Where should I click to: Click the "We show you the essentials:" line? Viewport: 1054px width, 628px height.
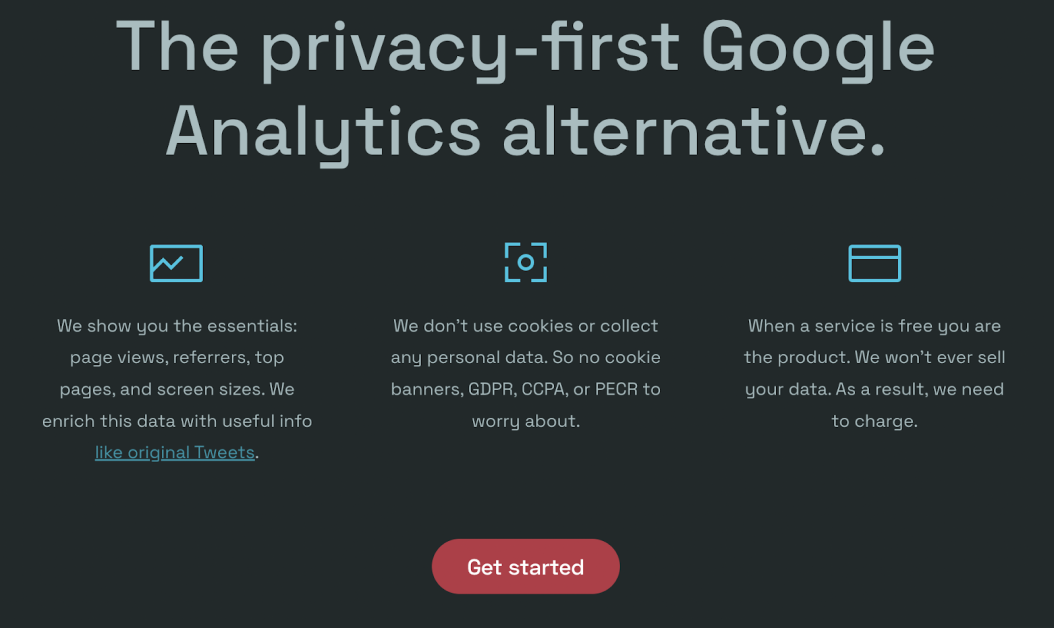coord(177,326)
